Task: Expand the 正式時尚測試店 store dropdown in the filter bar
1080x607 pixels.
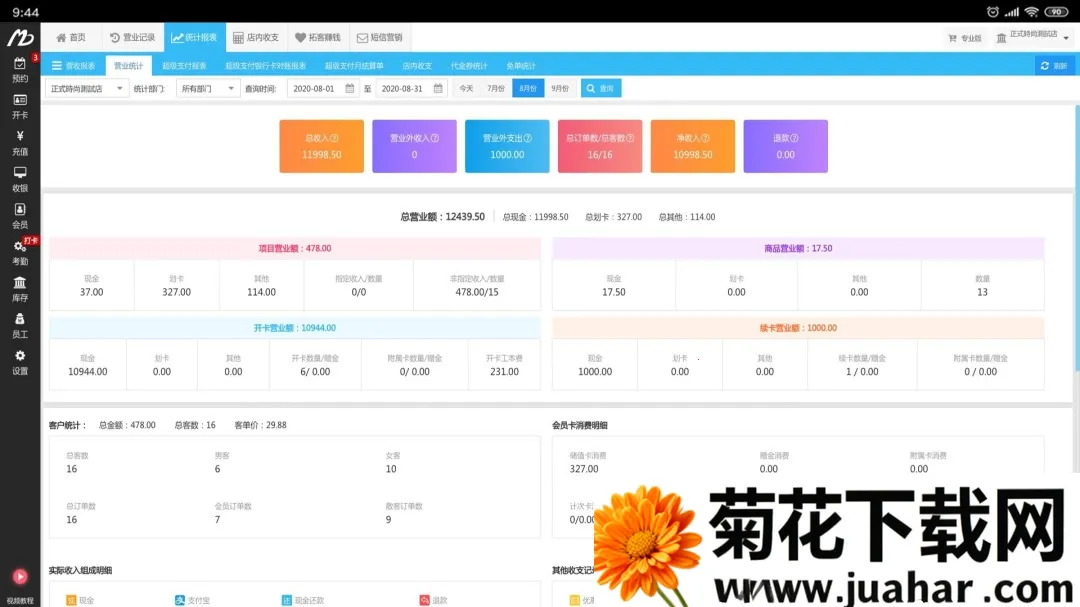Action: tap(88, 88)
